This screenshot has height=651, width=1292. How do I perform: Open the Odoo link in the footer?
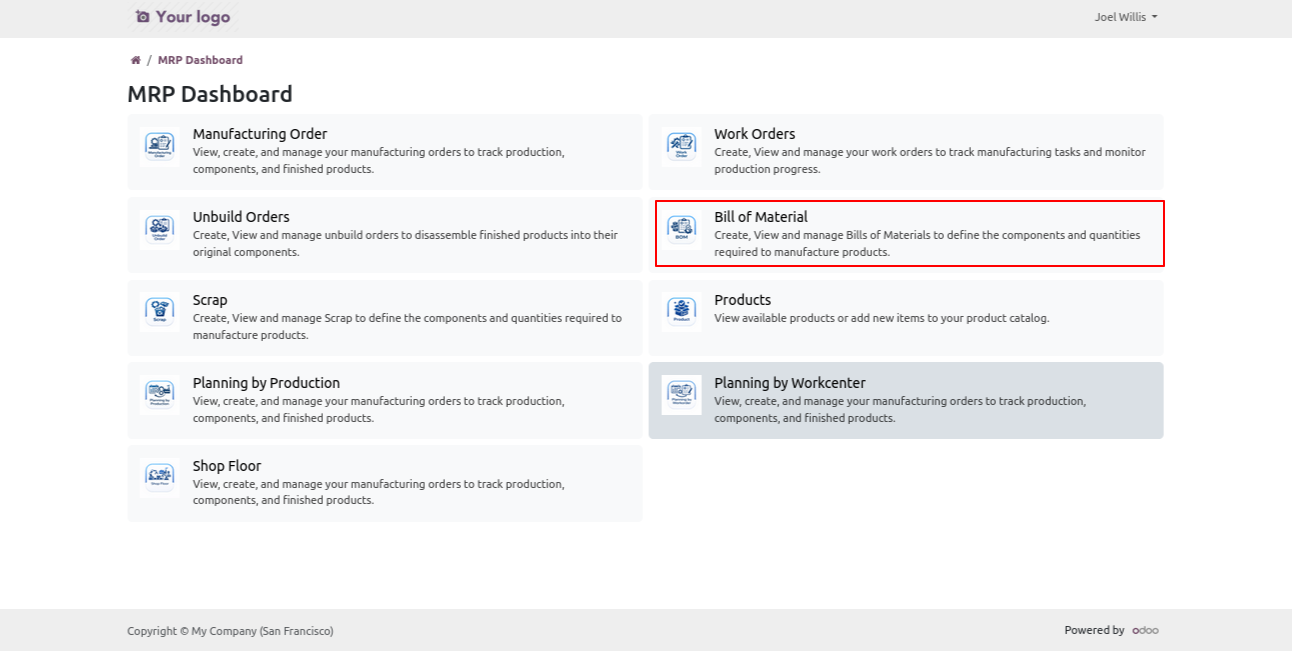(x=1145, y=630)
